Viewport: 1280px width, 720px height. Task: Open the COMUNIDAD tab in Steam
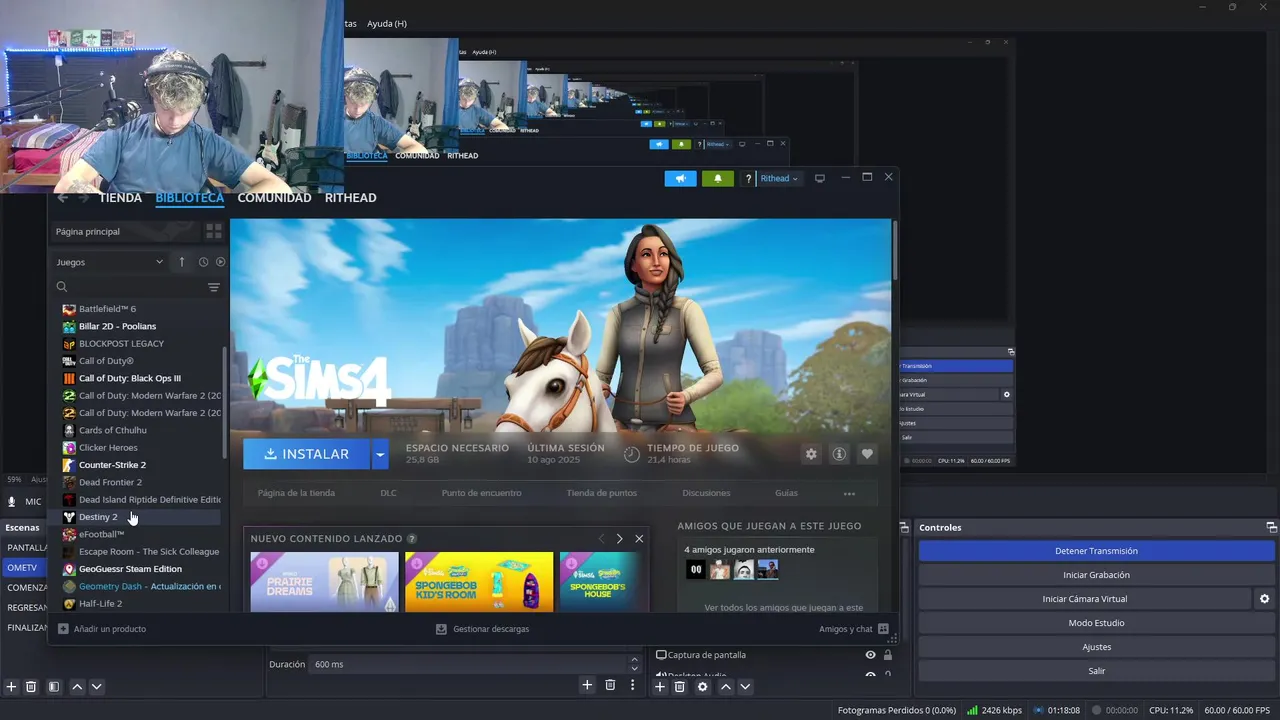[274, 198]
